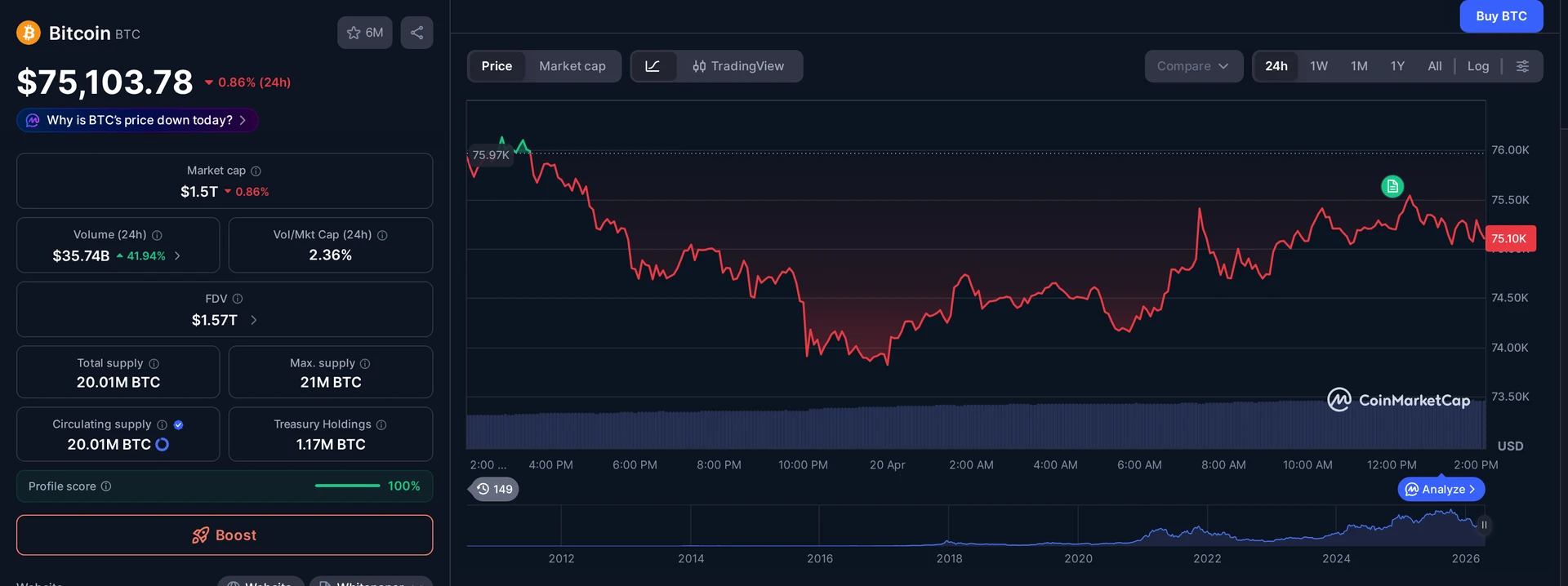
Task: Select the 24h time range
Action: [x=1276, y=66]
